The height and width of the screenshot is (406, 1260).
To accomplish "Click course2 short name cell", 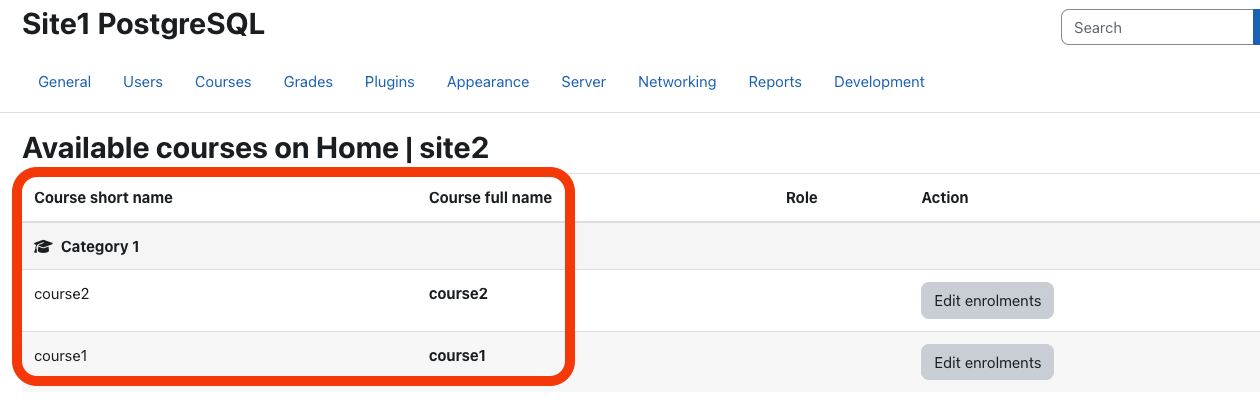I will [x=62, y=294].
